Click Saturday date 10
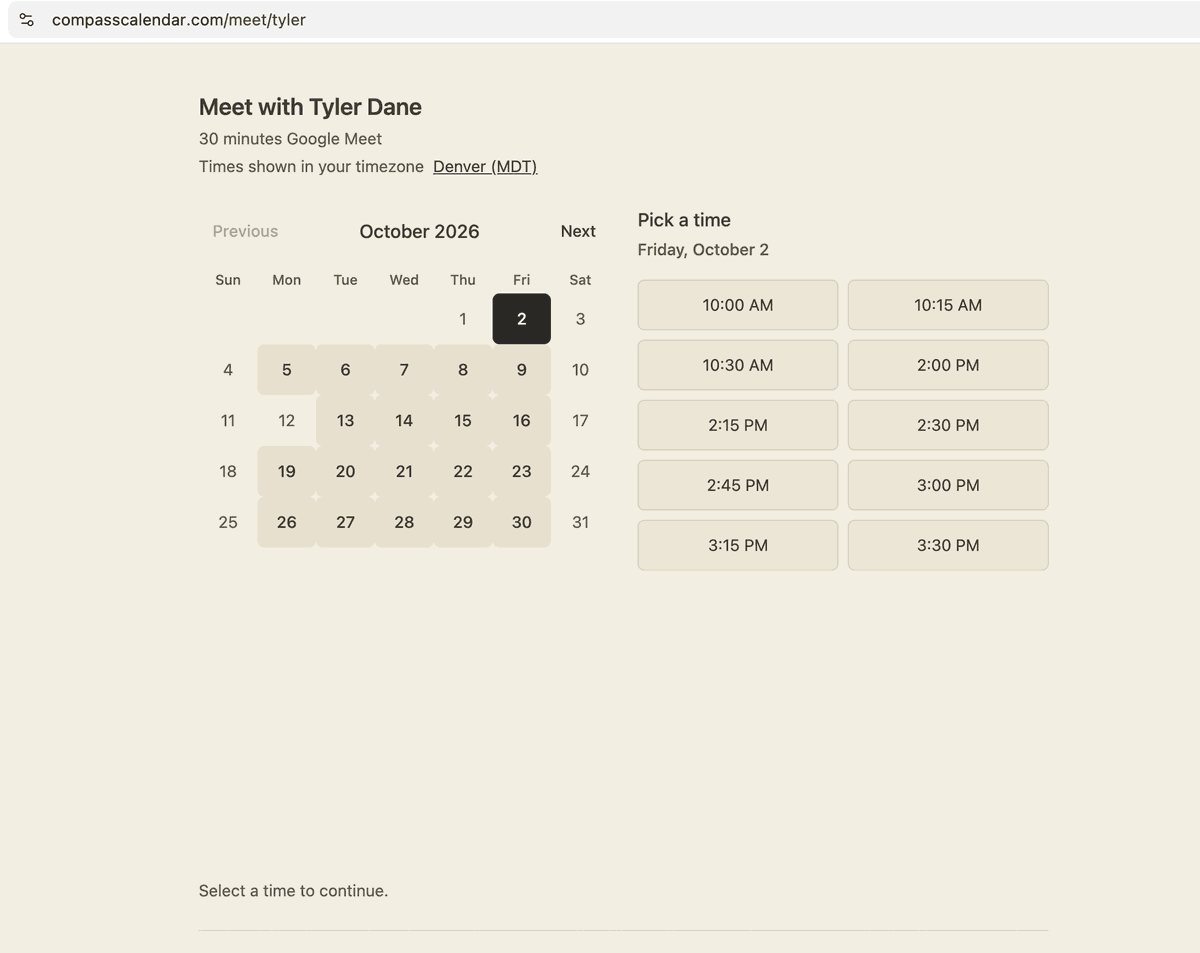The image size is (1200, 953). pos(580,370)
